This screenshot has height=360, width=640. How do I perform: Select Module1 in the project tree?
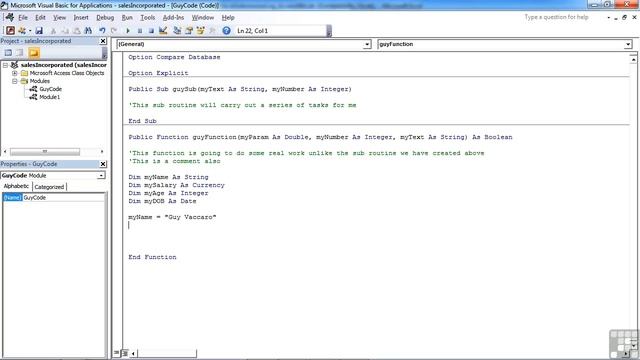tap(49, 97)
